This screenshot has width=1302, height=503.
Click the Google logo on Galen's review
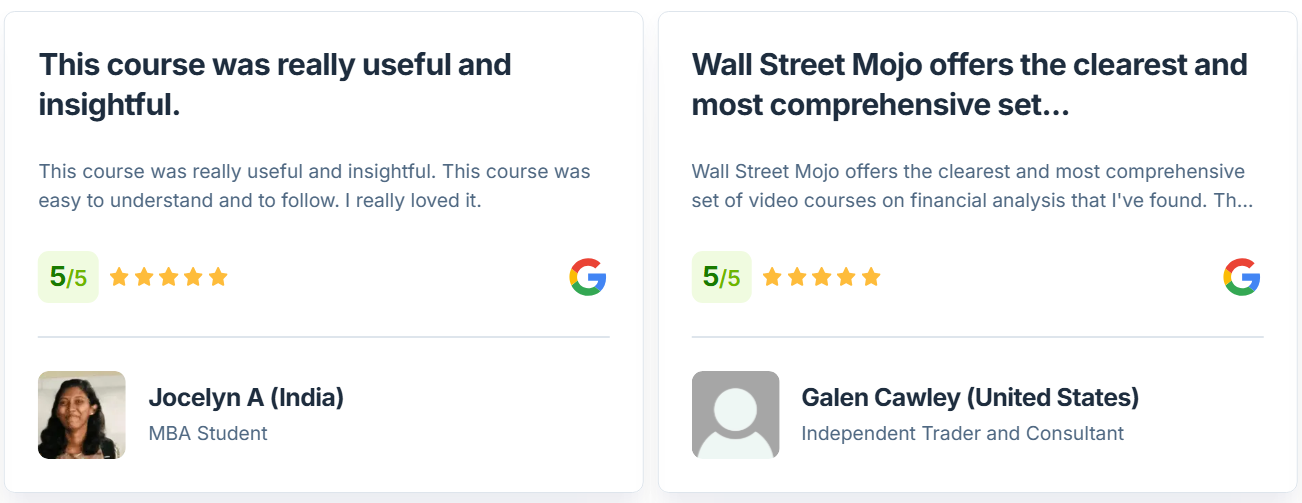pos(1242,277)
